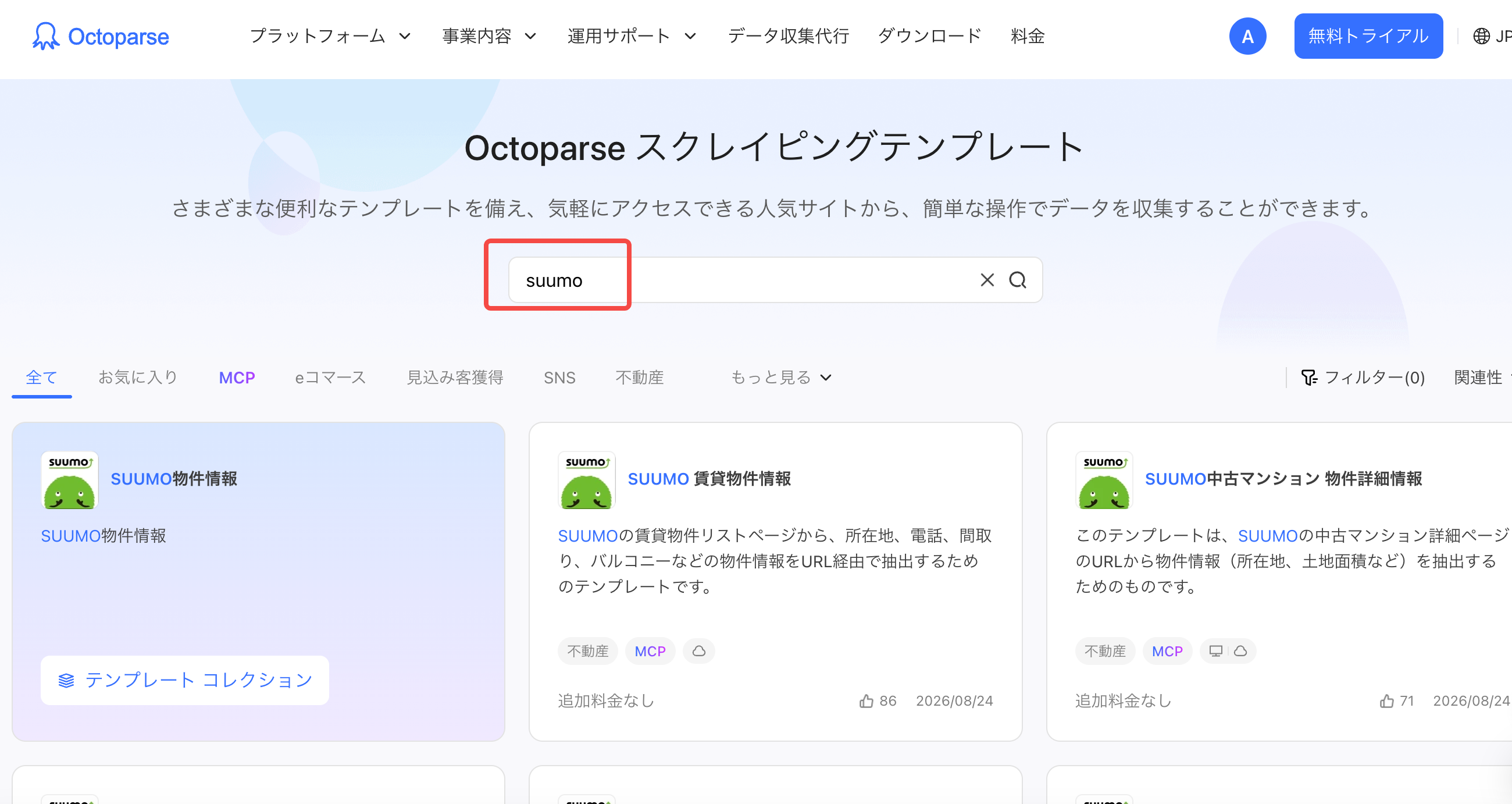
Task: Expand the 事業内容 menu
Action: (x=489, y=37)
